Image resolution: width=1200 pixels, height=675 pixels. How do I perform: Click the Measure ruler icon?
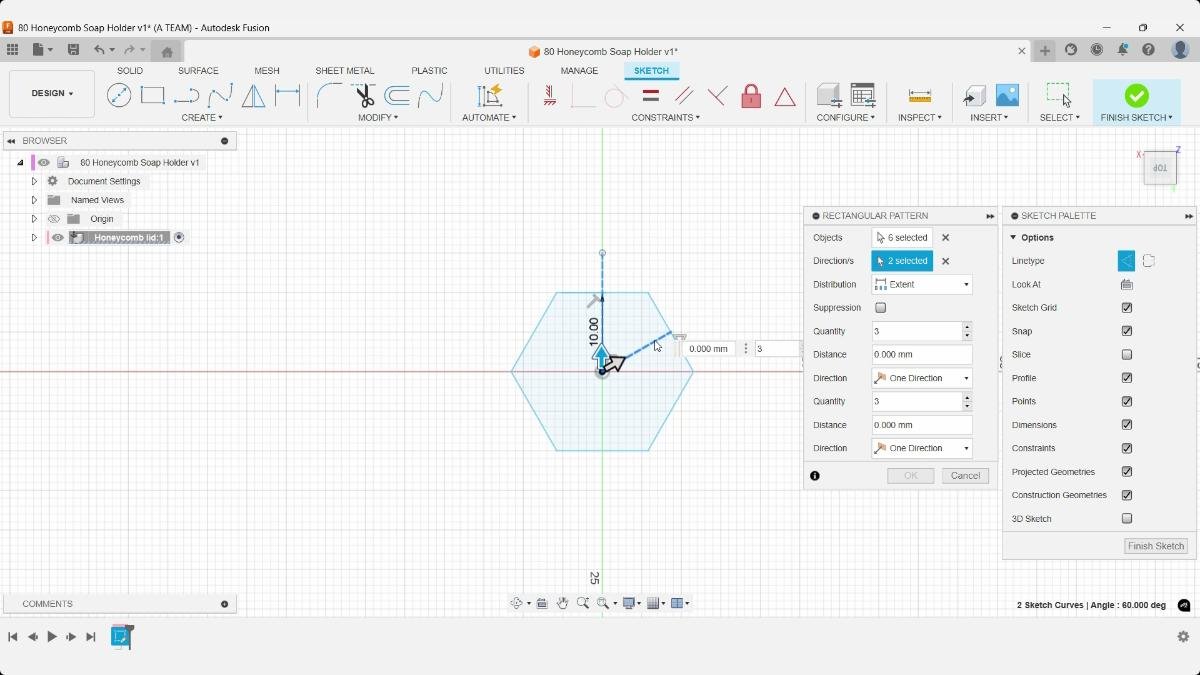(x=920, y=95)
